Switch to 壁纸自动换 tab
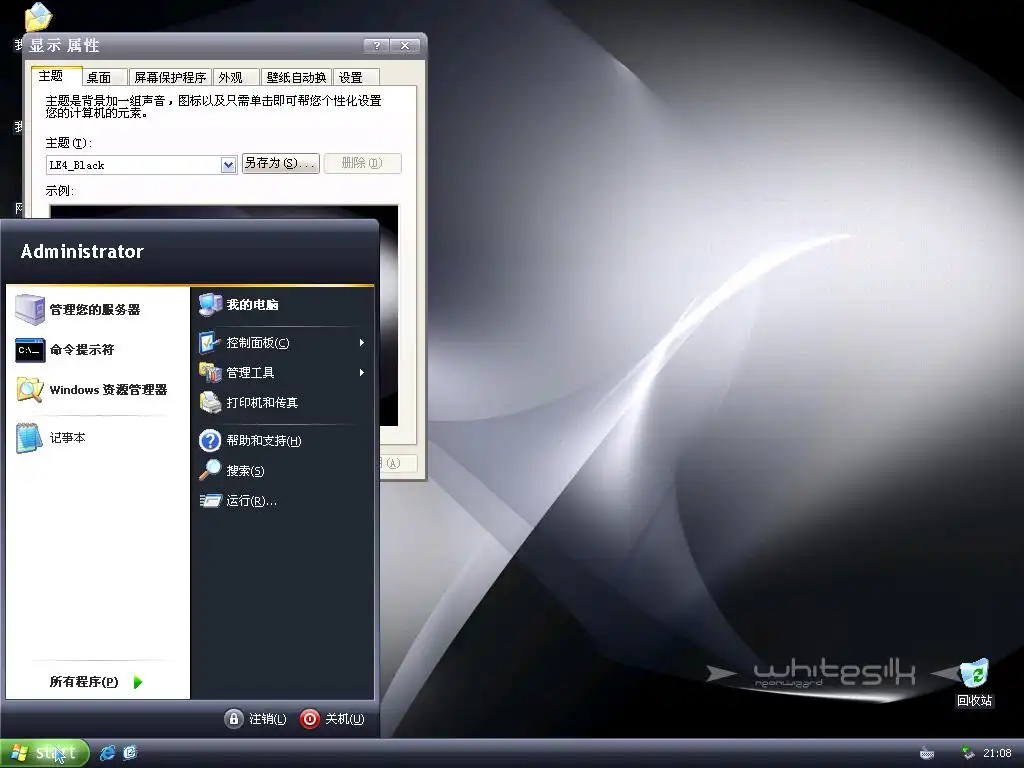This screenshot has width=1024, height=768. (x=296, y=77)
